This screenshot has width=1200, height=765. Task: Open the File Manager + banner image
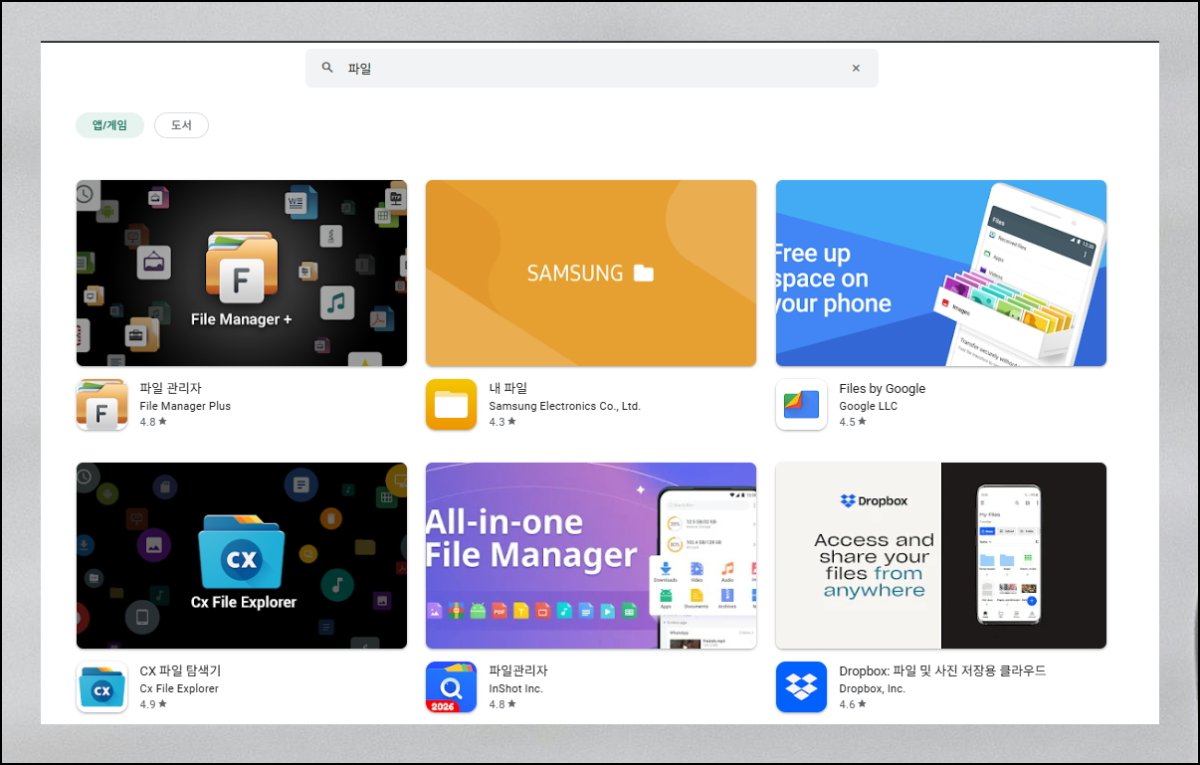pos(242,273)
